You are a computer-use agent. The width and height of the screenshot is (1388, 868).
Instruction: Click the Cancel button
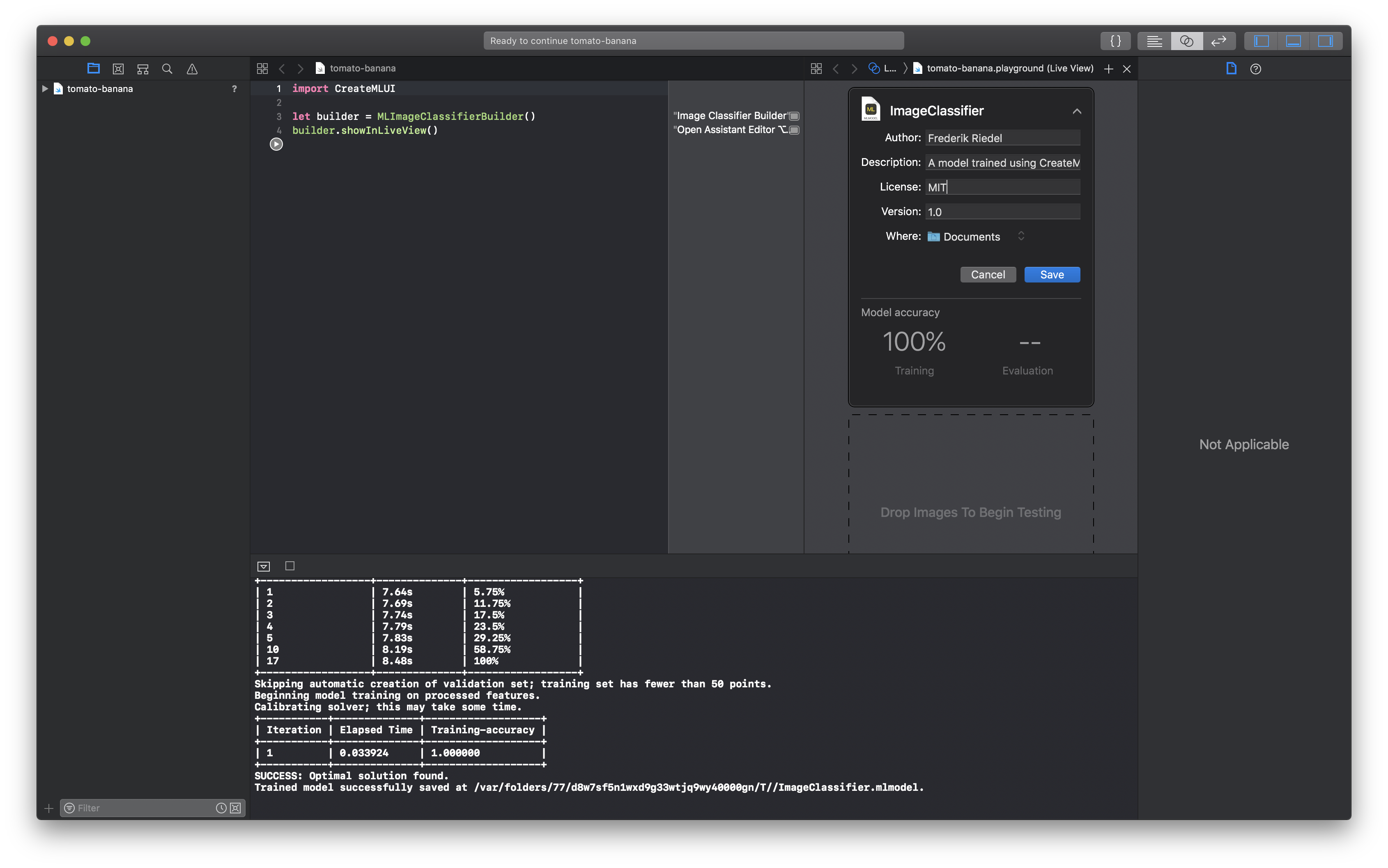(x=987, y=274)
